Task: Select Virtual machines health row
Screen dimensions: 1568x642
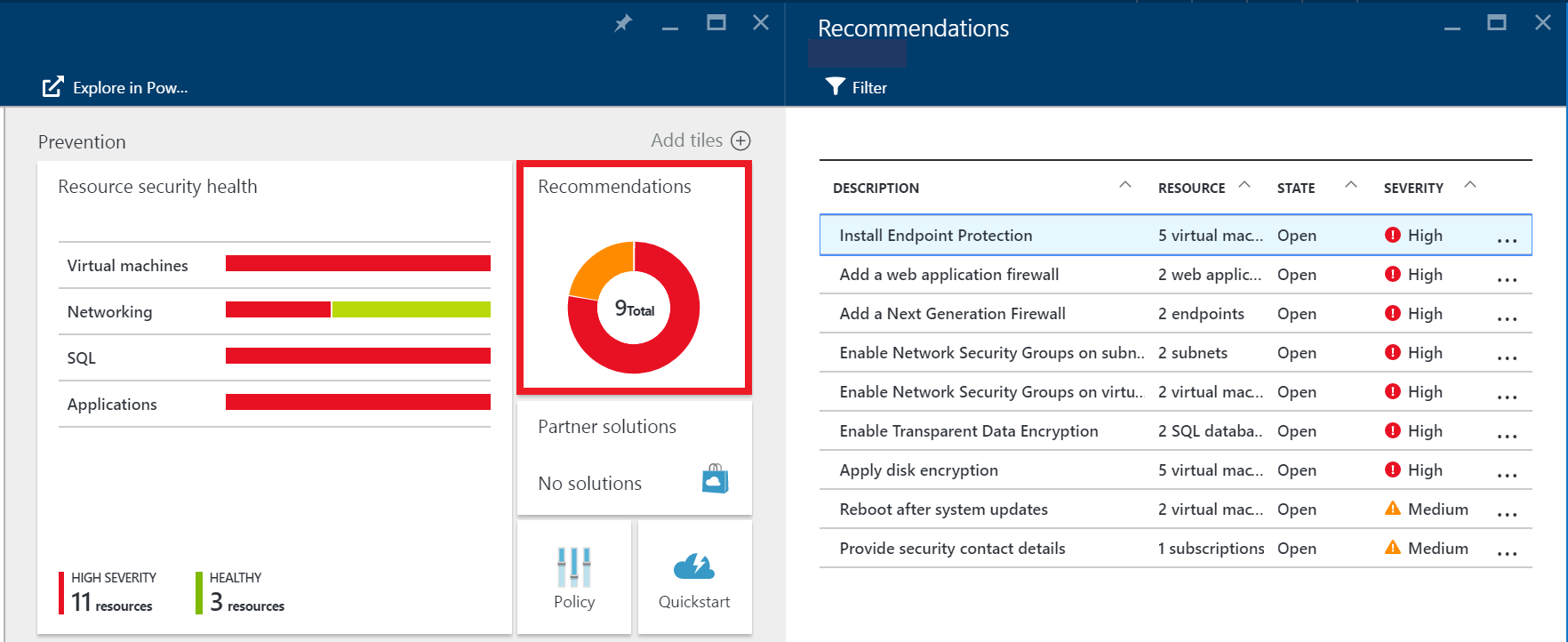Action: pyautogui.click(x=275, y=265)
